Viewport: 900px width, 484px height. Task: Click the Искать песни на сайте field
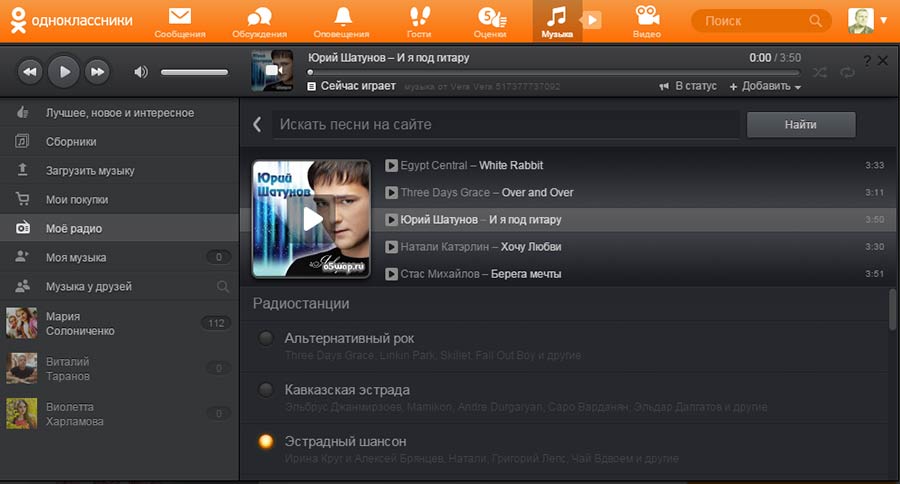pyautogui.click(x=506, y=124)
